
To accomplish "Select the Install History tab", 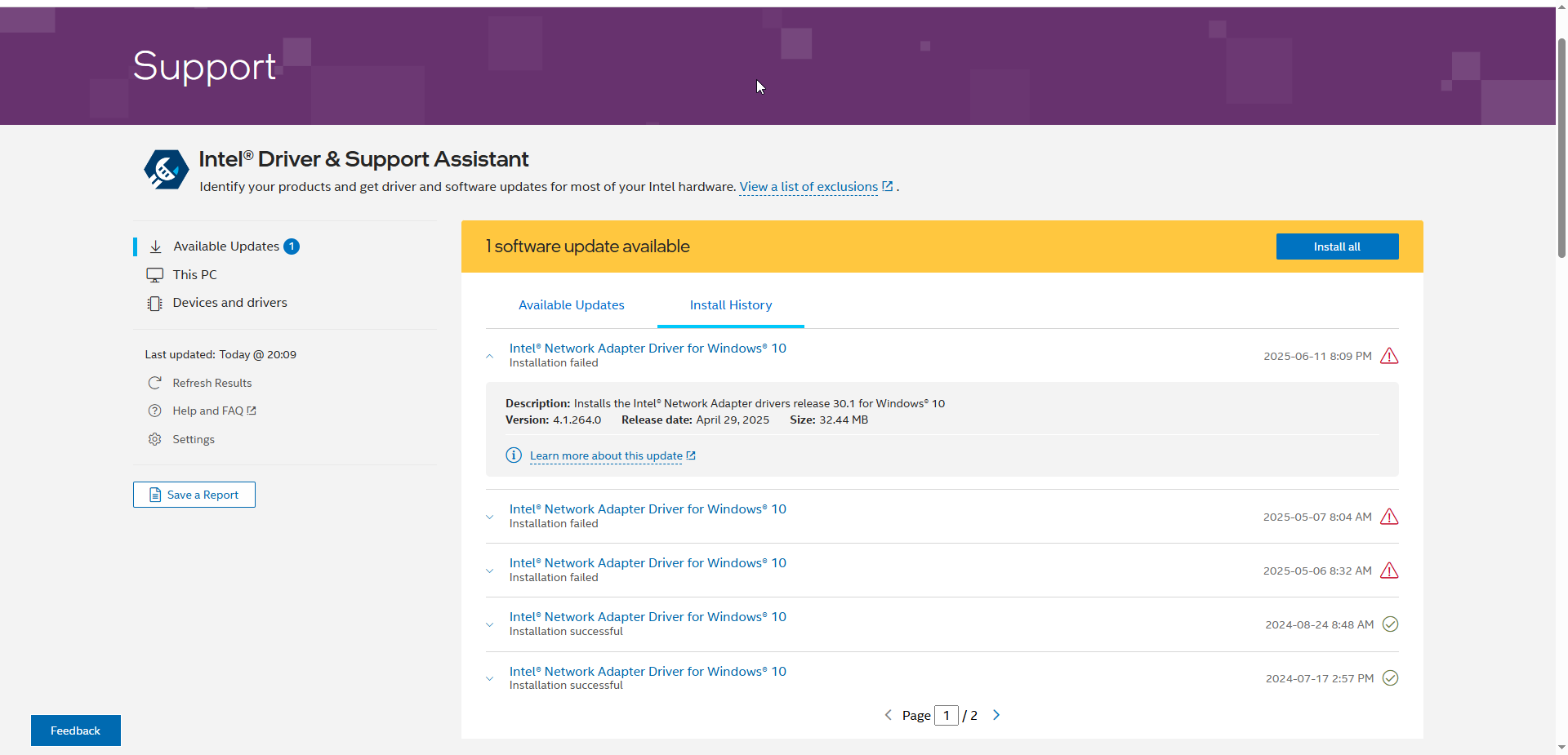I will pyautogui.click(x=730, y=305).
